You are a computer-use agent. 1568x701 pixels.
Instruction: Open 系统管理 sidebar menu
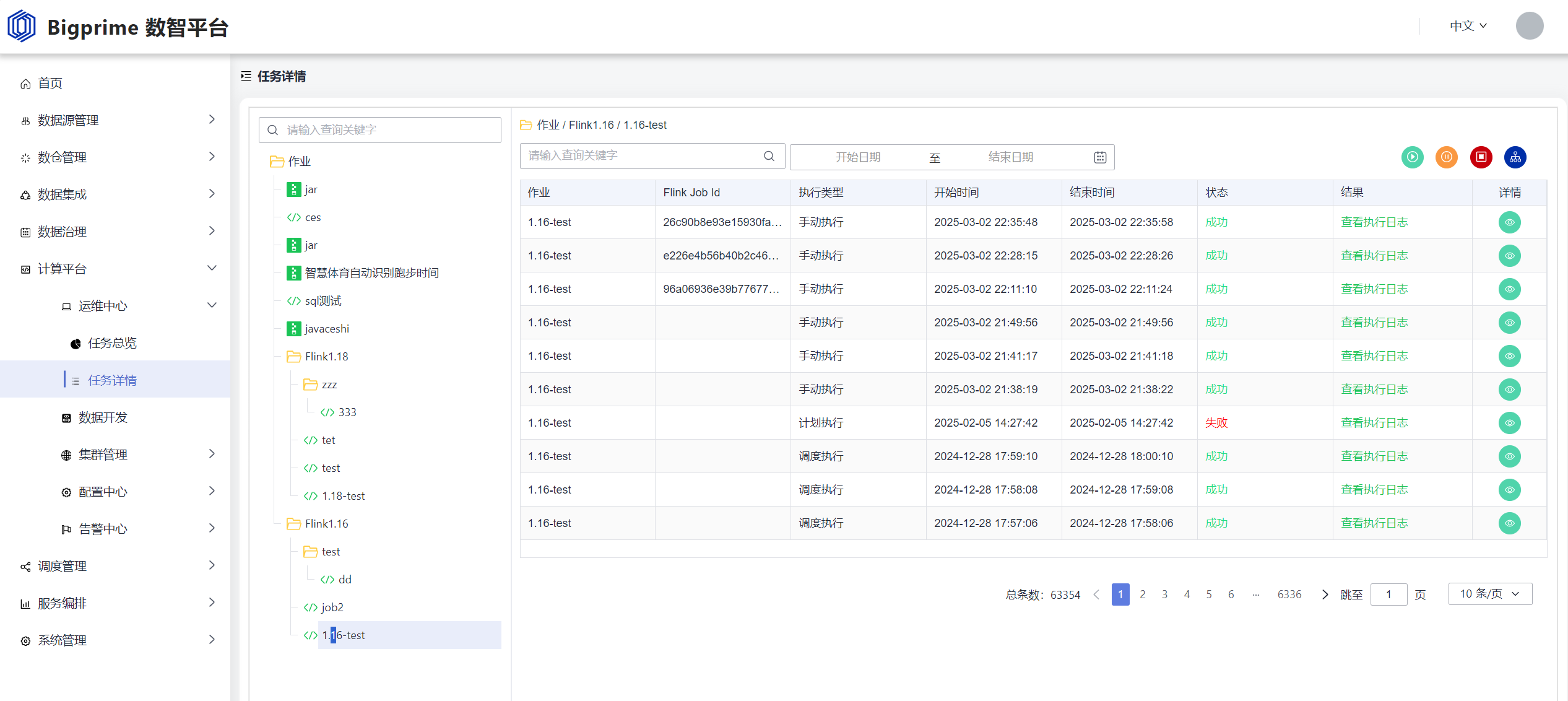pyautogui.click(x=115, y=640)
